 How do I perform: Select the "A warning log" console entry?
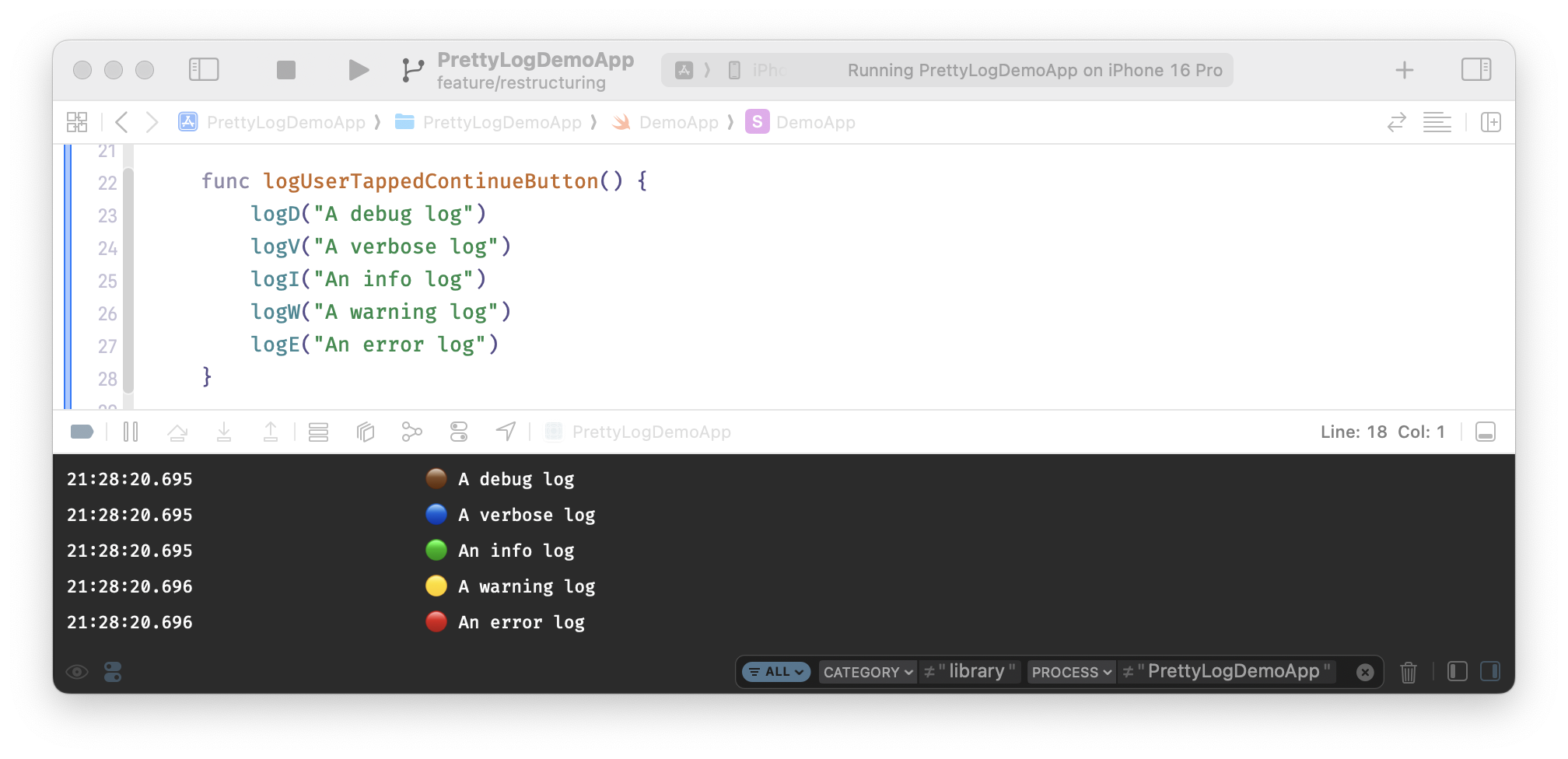coord(527,586)
